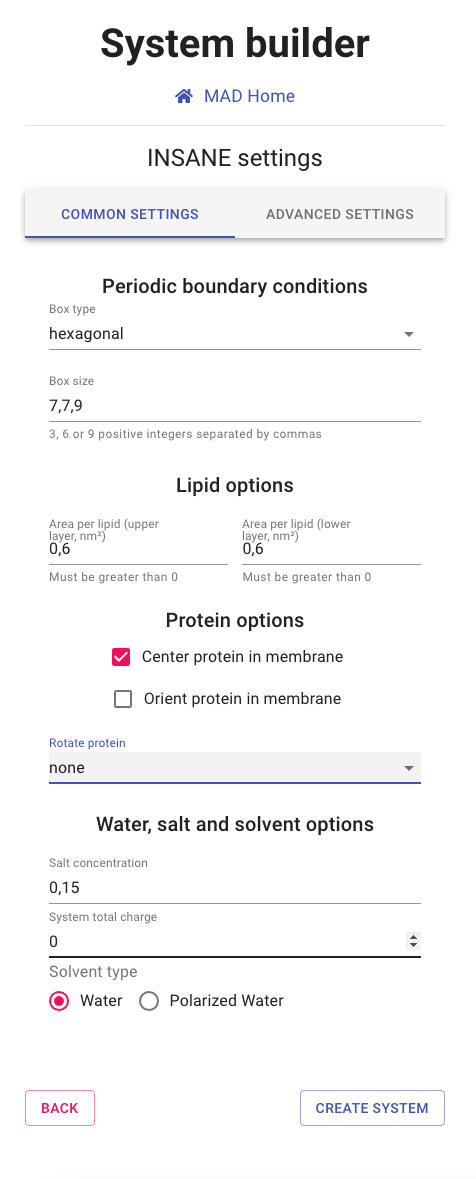Open the MAD Home link
The height and width of the screenshot is (1179, 476).
pyautogui.click(x=249, y=96)
